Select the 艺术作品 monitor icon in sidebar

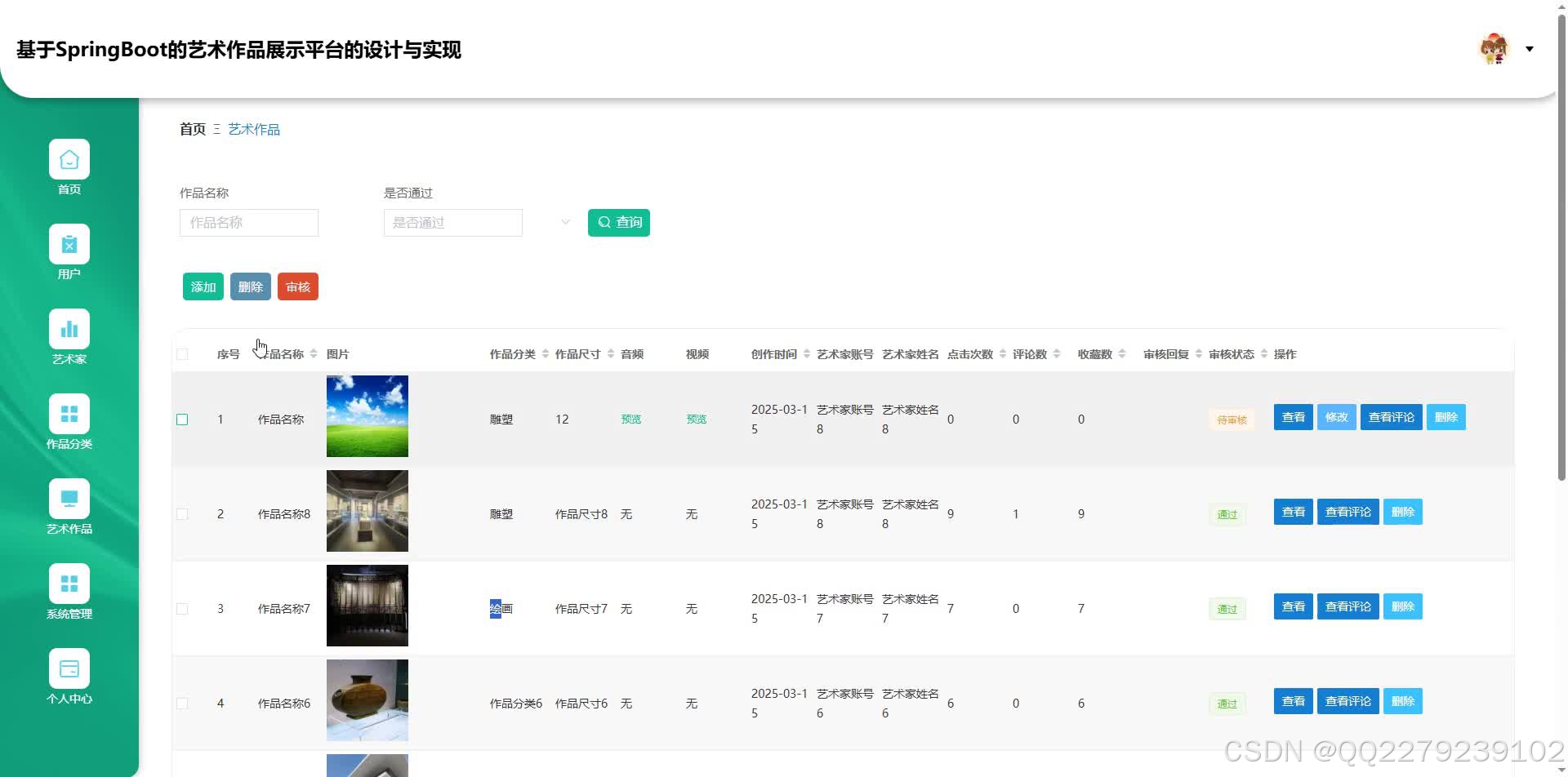69,499
